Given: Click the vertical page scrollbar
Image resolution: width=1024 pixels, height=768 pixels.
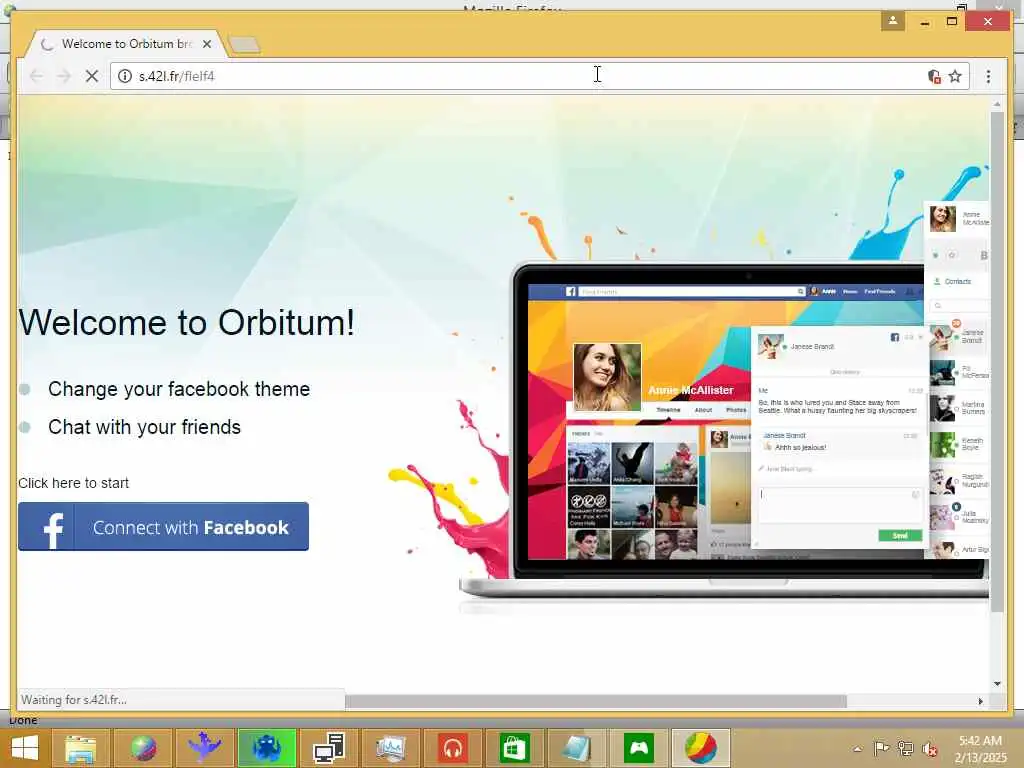Looking at the screenshot, I should [x=997, y=362].
